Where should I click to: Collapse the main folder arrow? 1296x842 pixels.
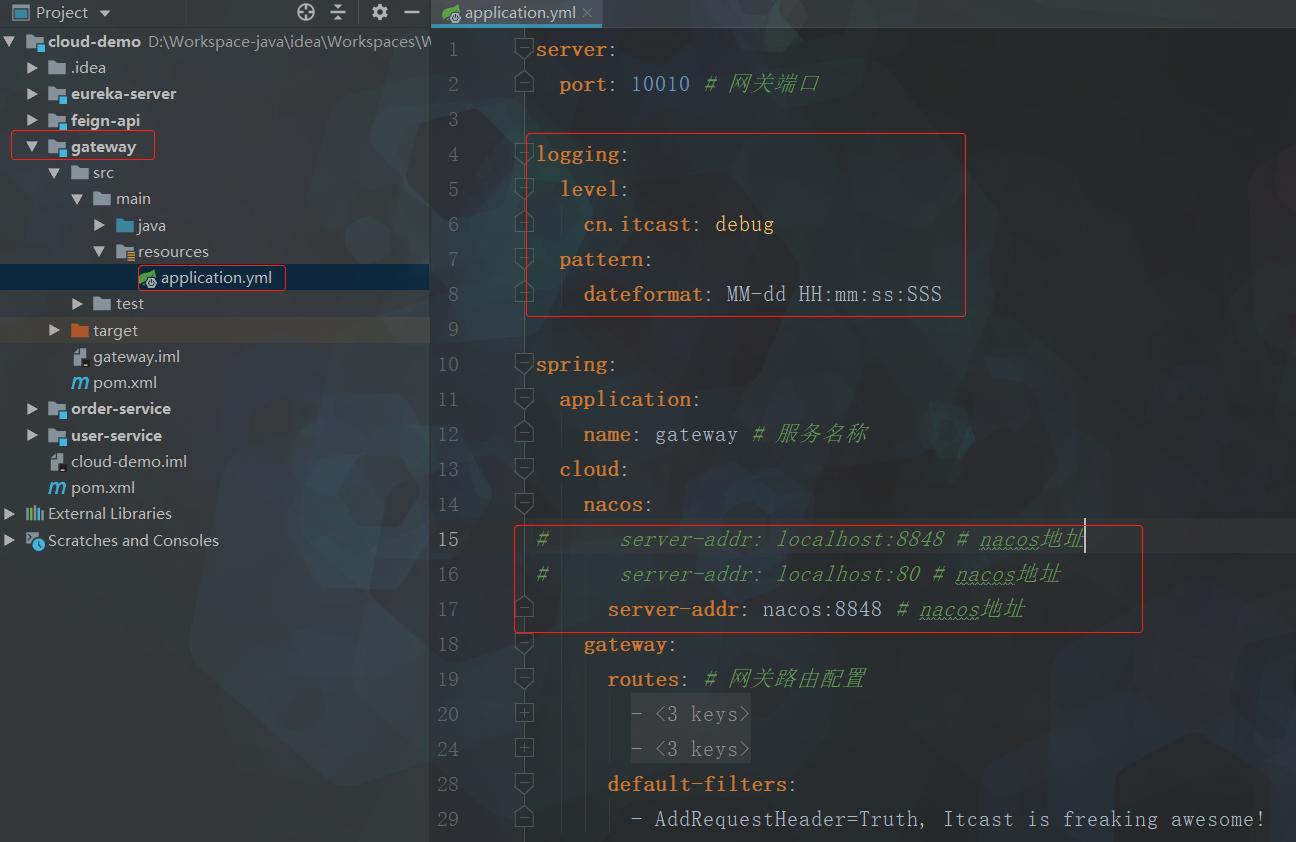click(x=77, y=199)
